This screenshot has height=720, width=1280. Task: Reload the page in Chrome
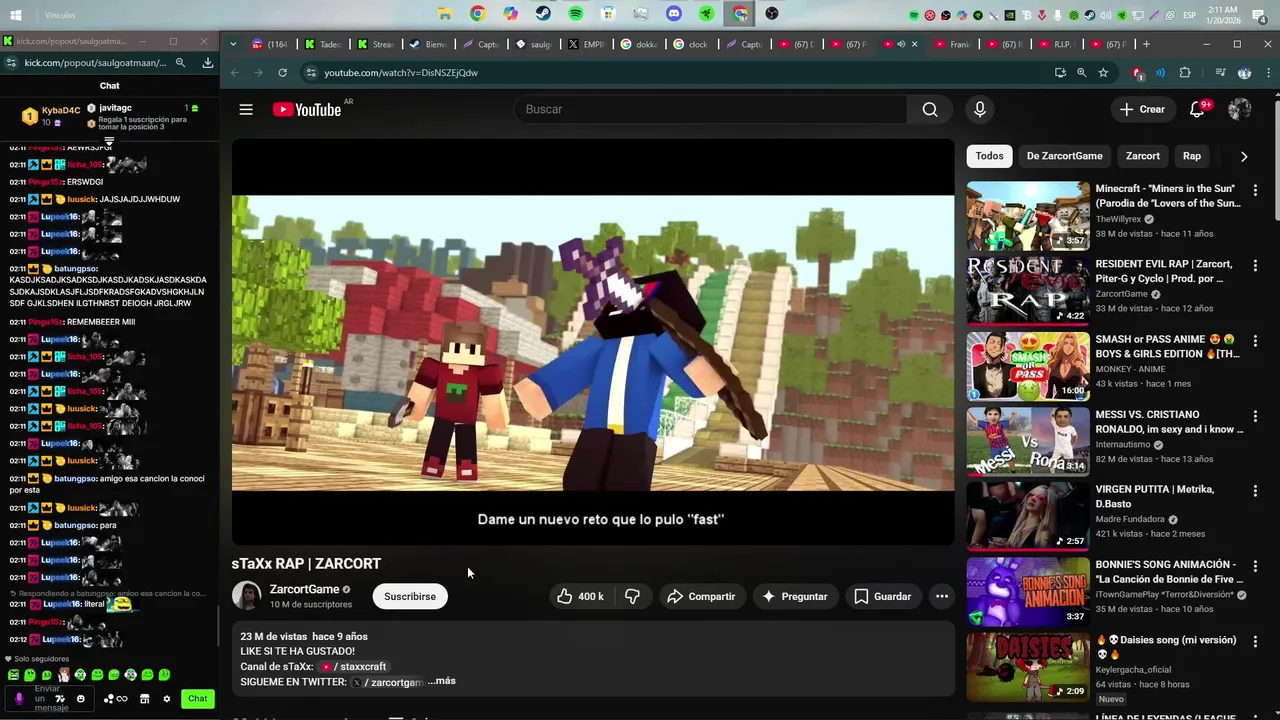(283, 73)
